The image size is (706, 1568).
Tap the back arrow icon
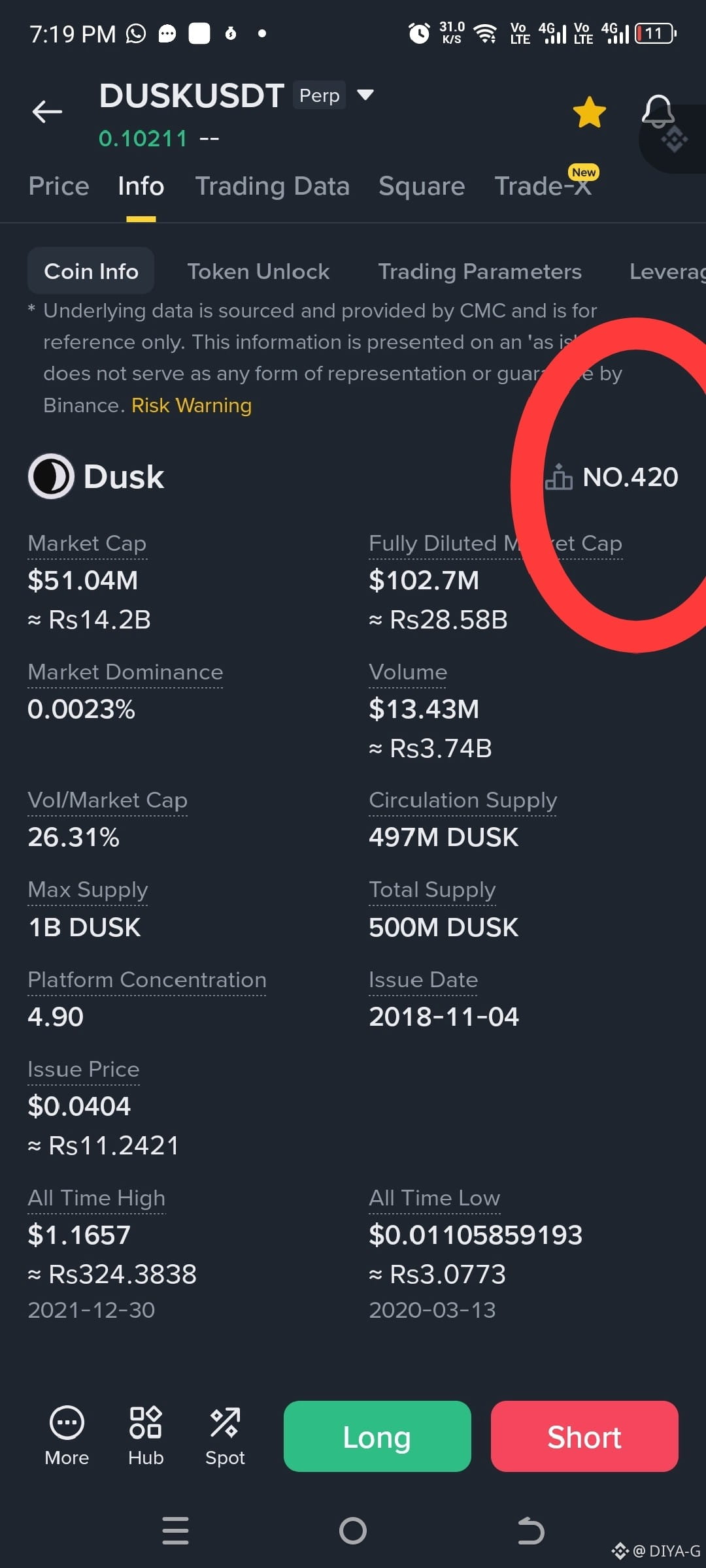click(x=47, y=112)
